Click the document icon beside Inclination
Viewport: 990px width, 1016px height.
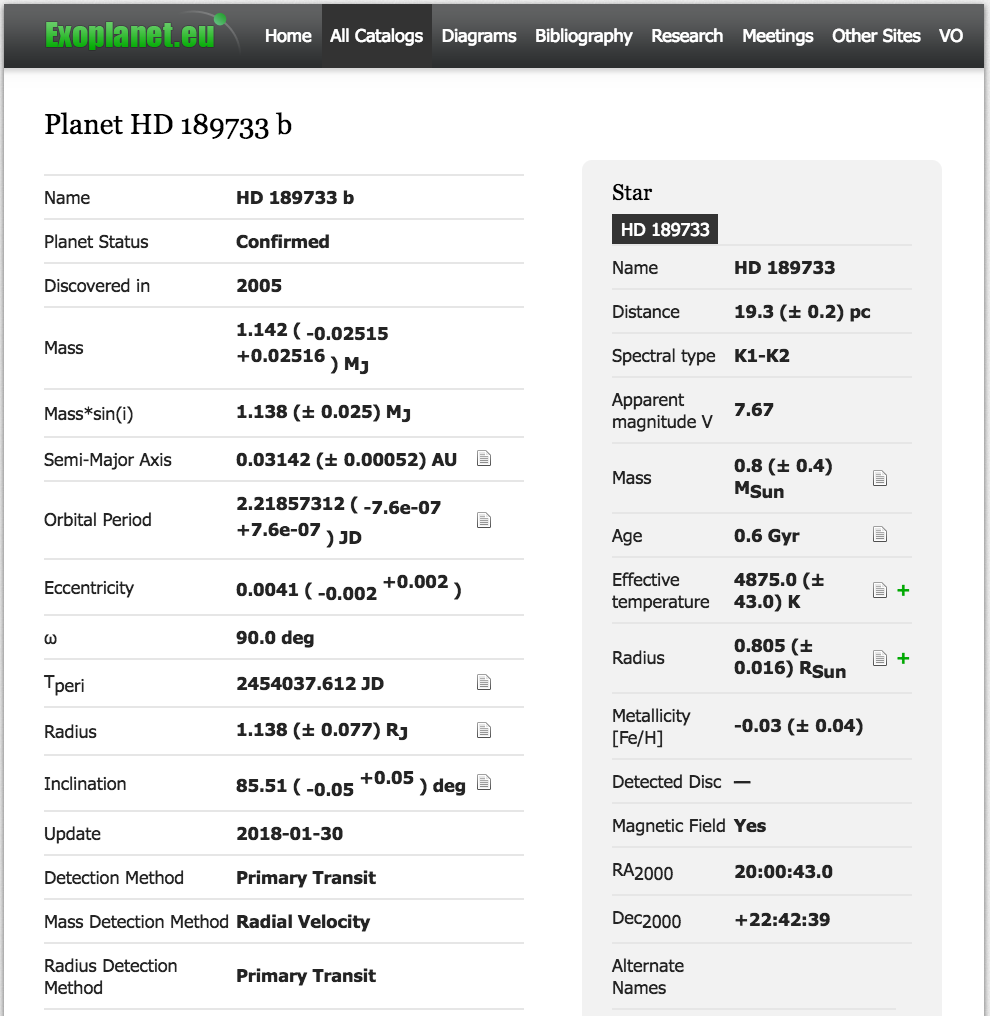click(484, 783)
